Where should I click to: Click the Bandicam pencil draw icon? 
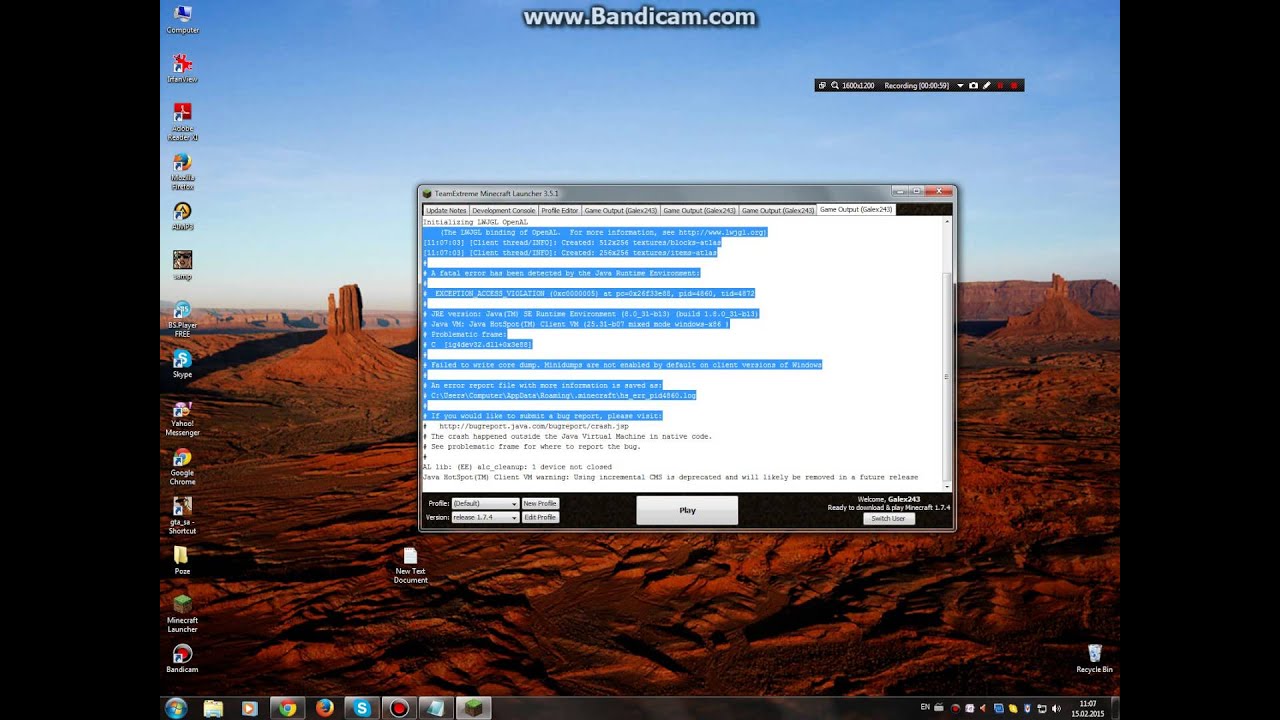(986, 86)
